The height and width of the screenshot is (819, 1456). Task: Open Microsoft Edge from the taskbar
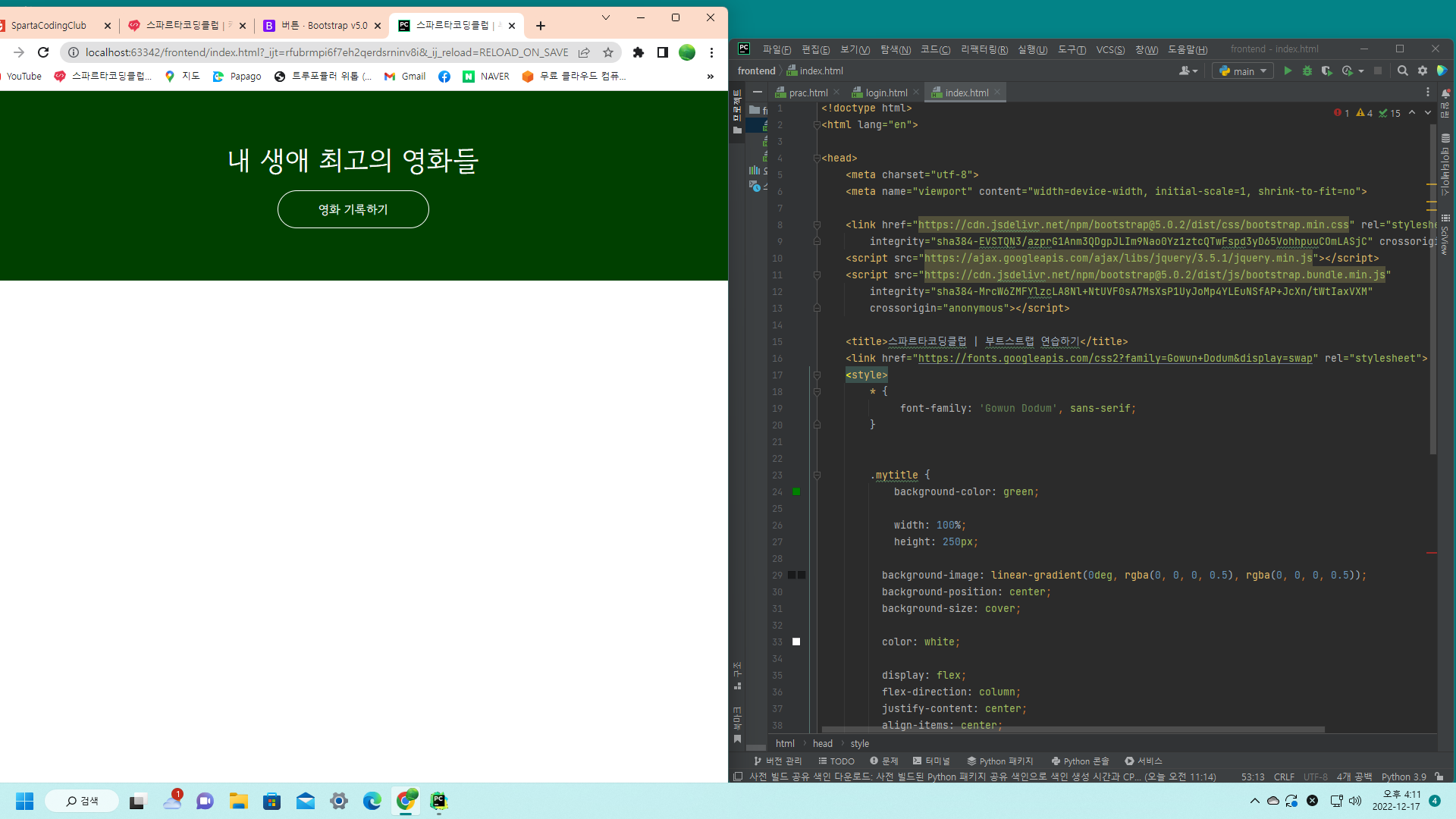coord(372,801)
